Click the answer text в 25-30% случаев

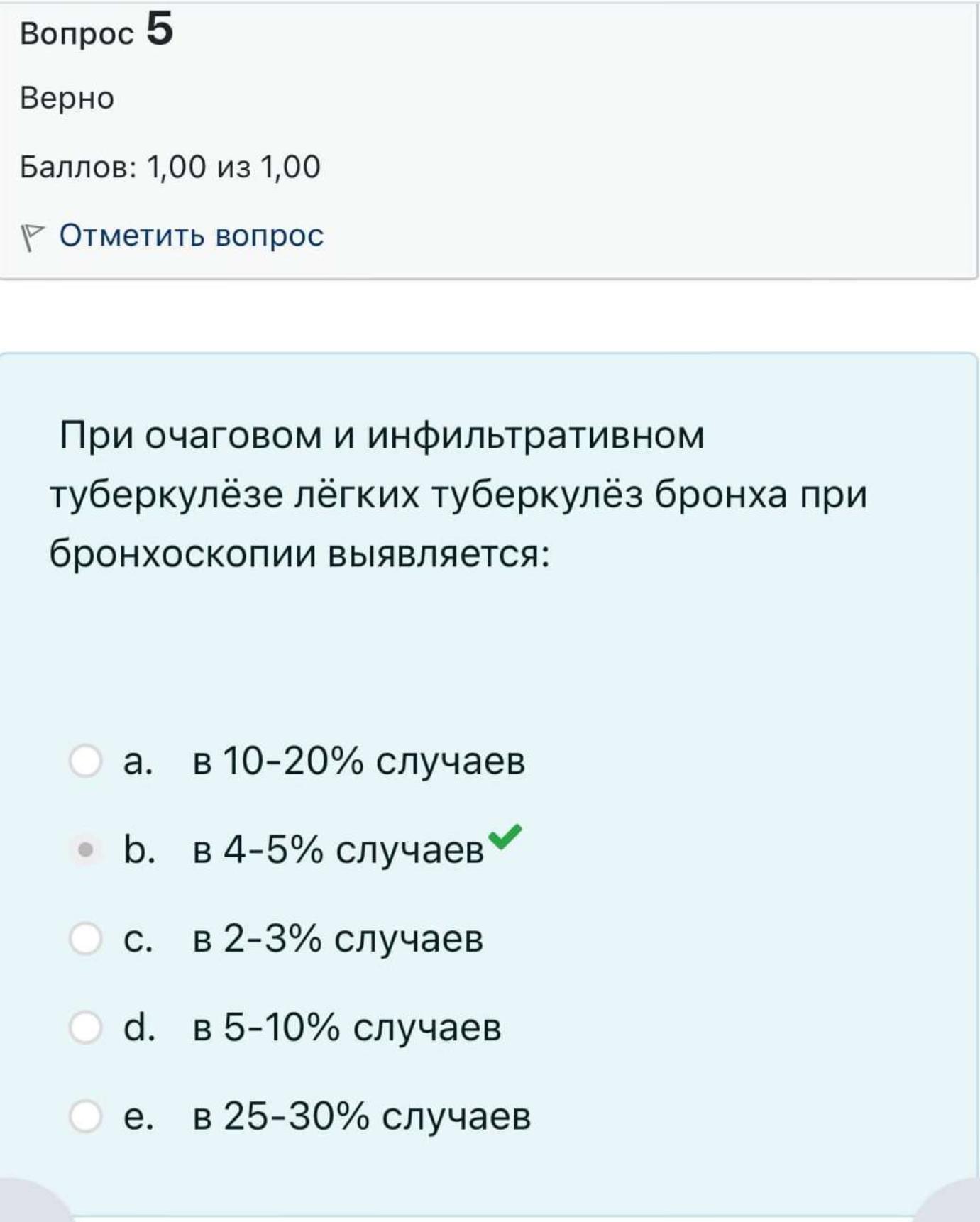[362, 1116]
